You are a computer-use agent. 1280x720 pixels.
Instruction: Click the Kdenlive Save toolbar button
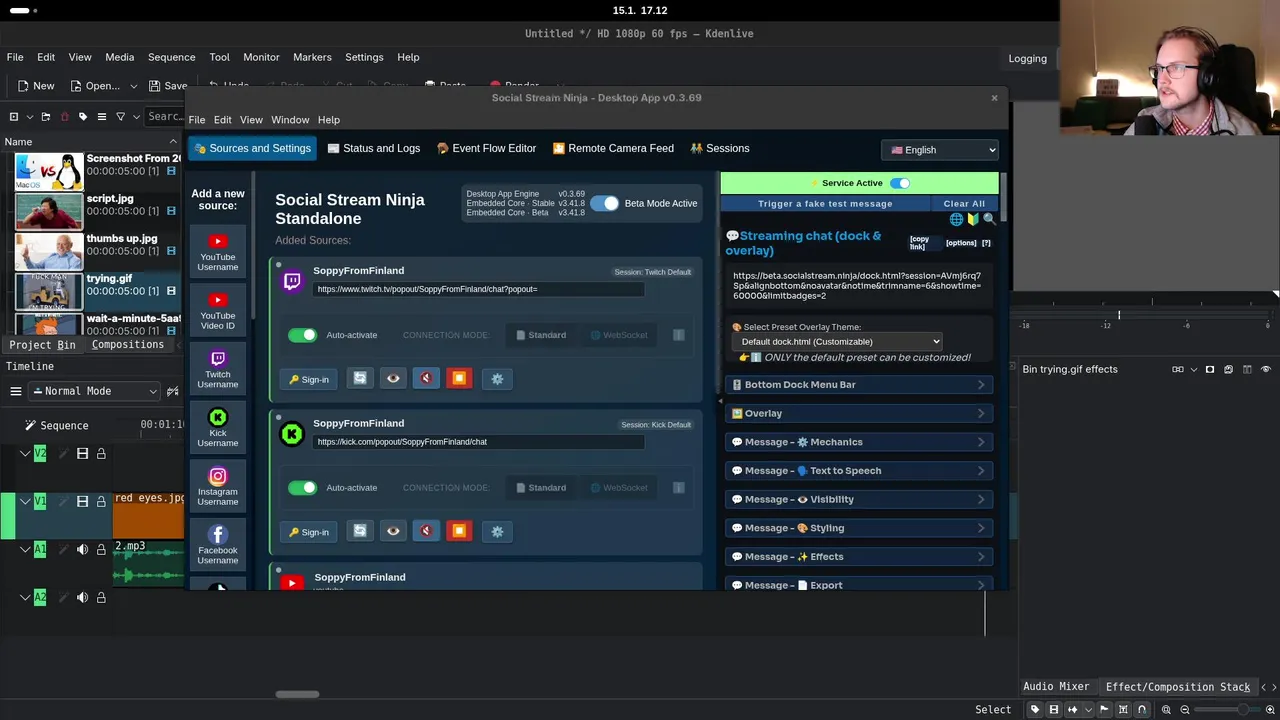(168, 86)
